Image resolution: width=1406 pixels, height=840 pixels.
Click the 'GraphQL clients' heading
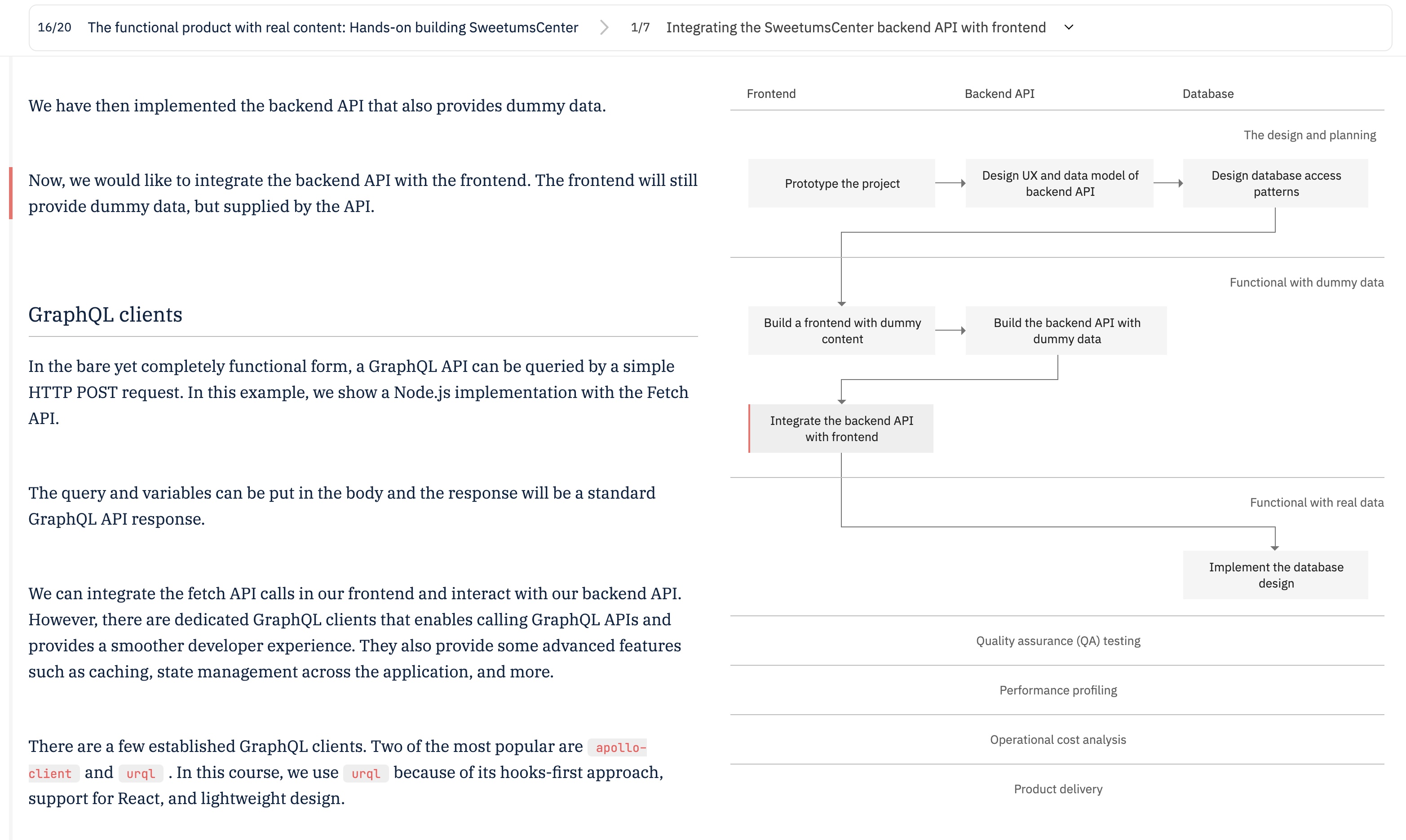click(105, 314)
